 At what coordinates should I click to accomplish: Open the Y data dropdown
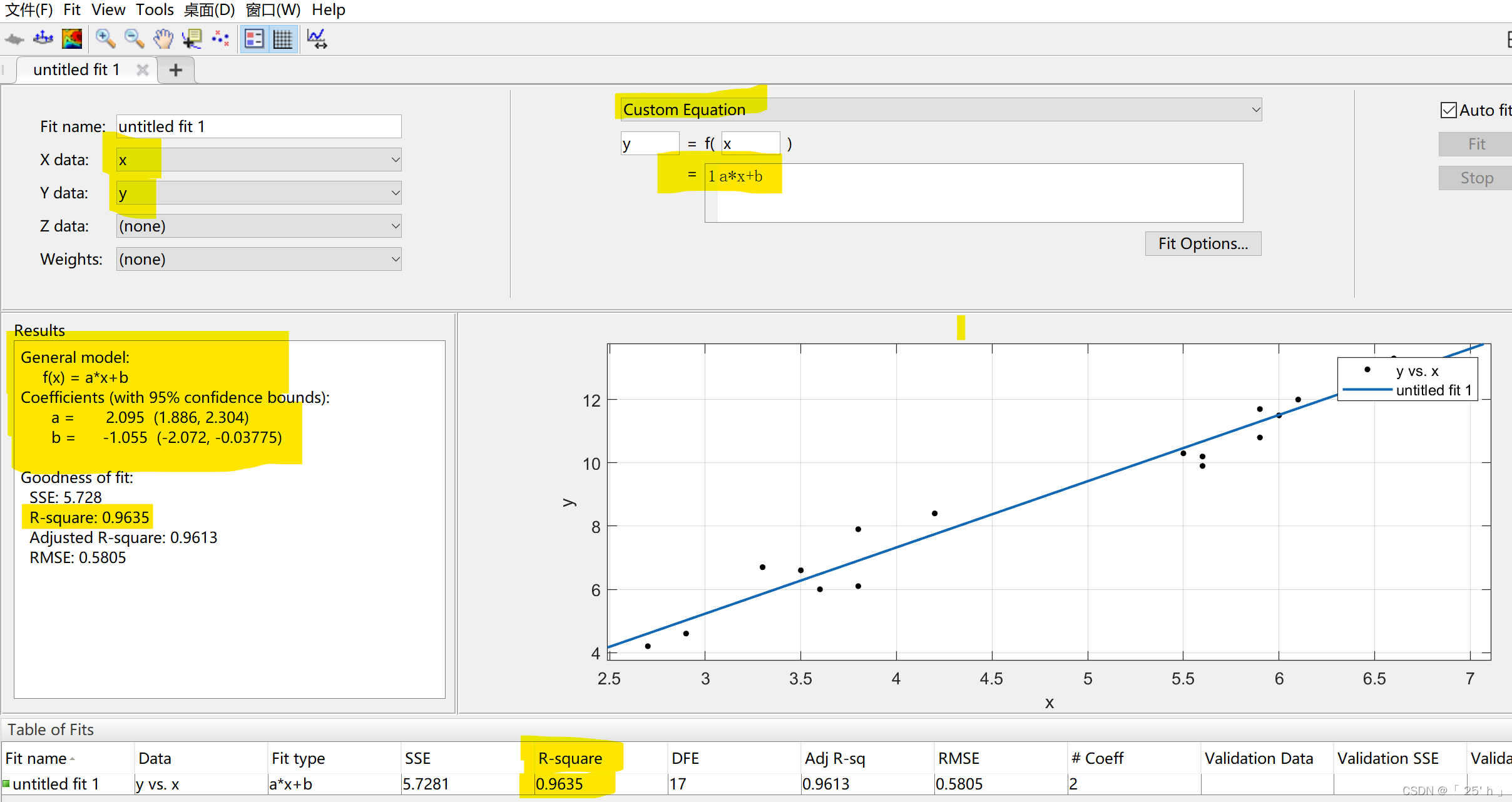[258, 193]
